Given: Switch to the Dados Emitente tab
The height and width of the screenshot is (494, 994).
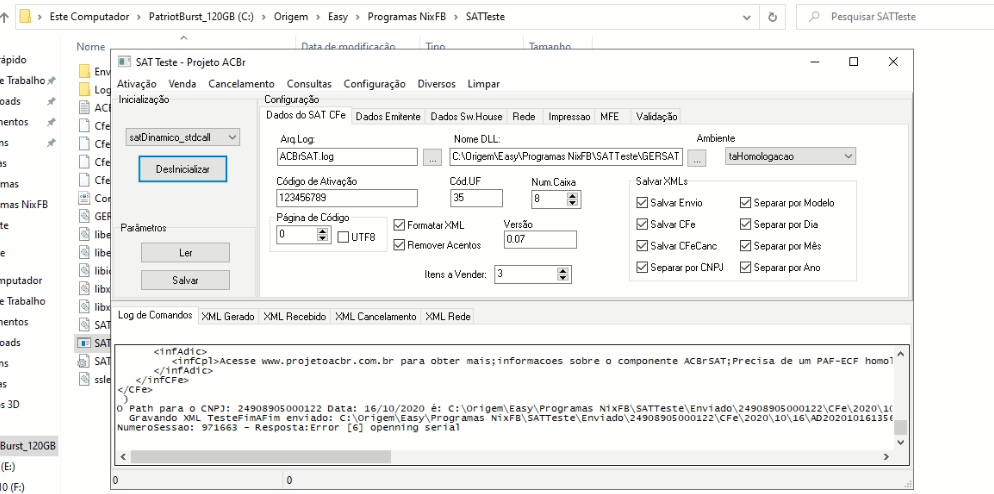Looking at the screenshot, I should [x=388, y=117].
